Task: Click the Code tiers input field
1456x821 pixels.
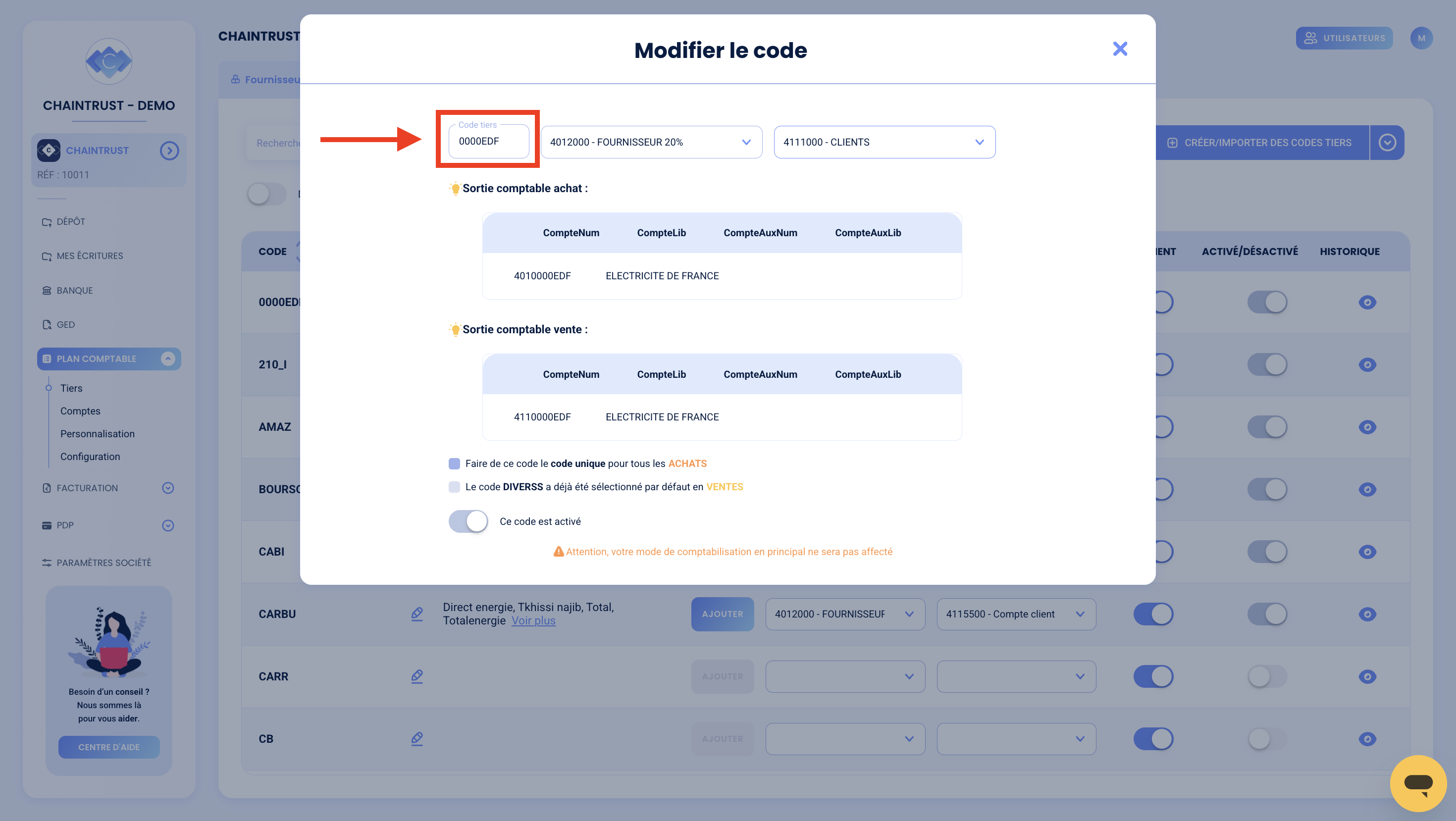Action: click(488, 141)
